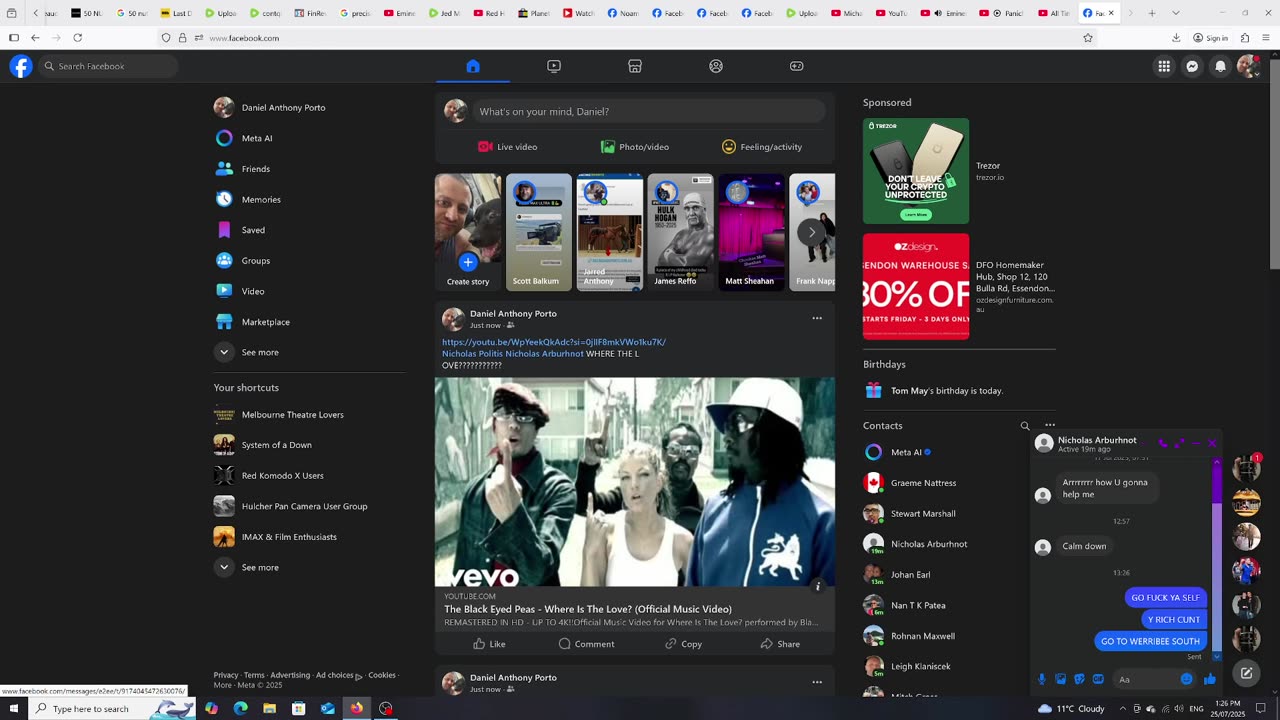Image resolution: width=1280 pixels, height=720 pixels.
Task: Choose a GIF in chat
Action: pyautogui.click(x=1098, y=679)
